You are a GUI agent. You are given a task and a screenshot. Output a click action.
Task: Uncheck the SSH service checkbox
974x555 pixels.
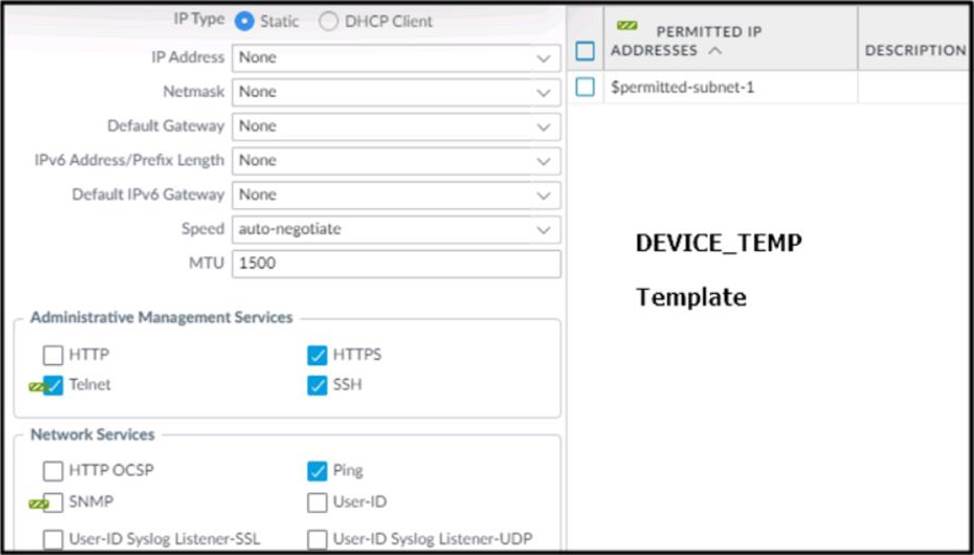317,385
